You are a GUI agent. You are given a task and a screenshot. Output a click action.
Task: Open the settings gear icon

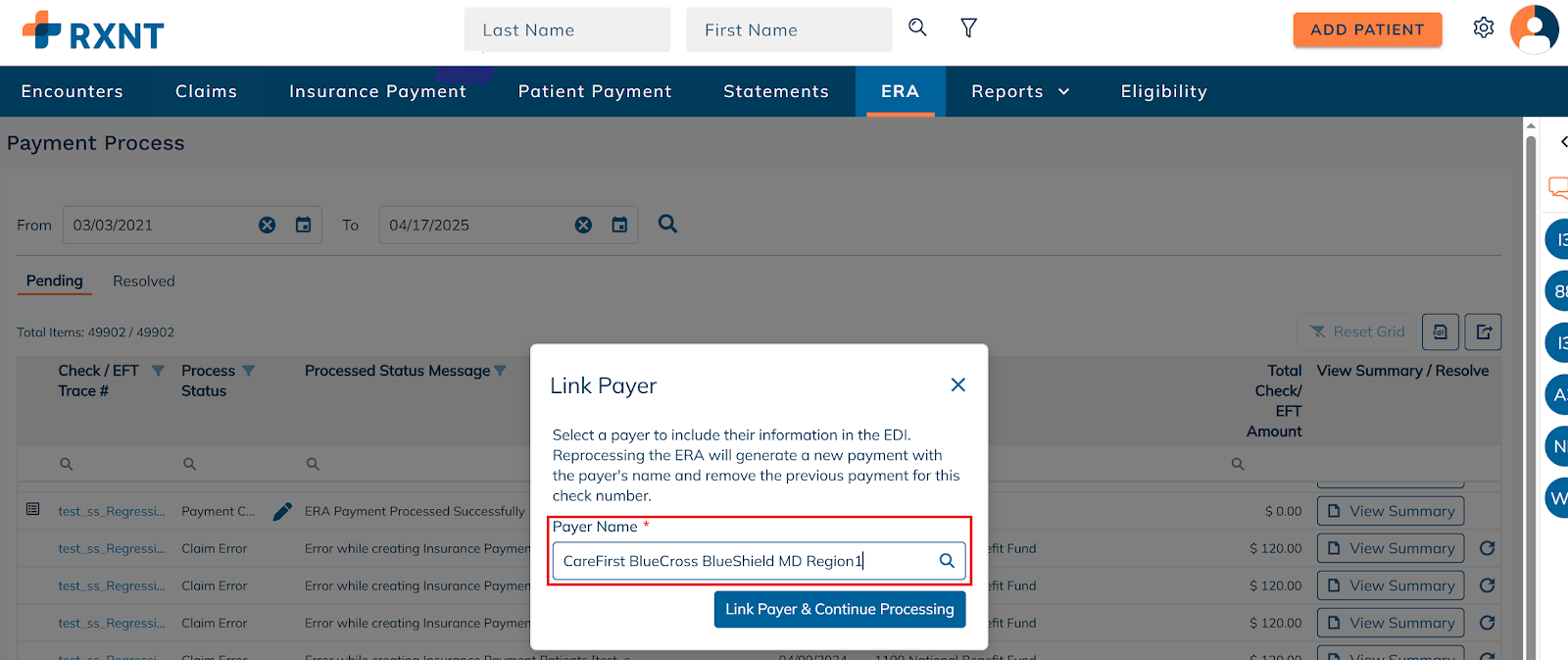pos(1483,27)
